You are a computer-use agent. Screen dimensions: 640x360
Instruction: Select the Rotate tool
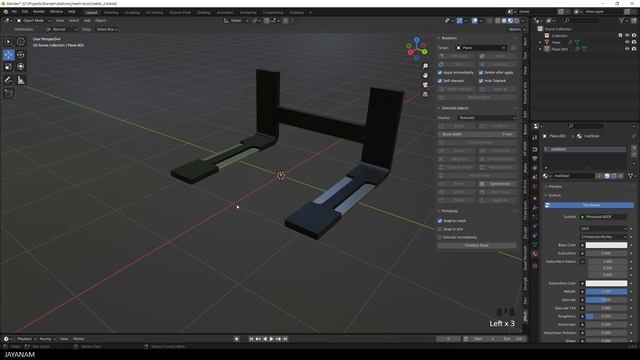[21, 54]
